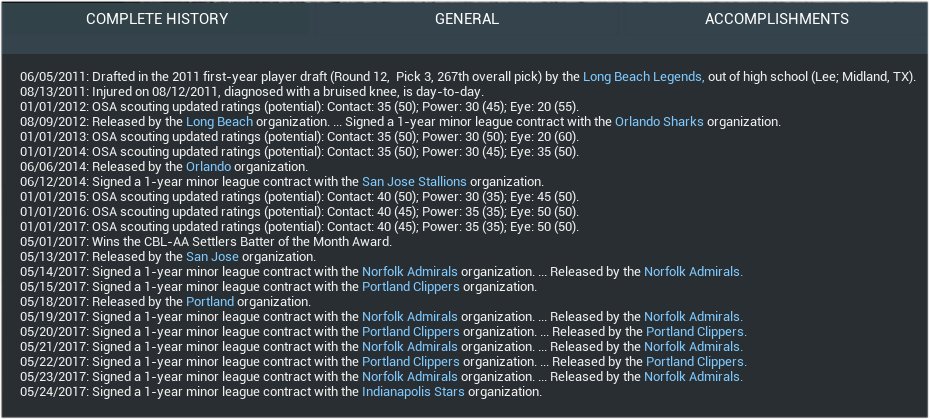The width and height of the screenshot is (930, 419).
Task: Click Portland link in 05/18/2017 release entry
Action: pyautogui.click(x=210, y=301)
